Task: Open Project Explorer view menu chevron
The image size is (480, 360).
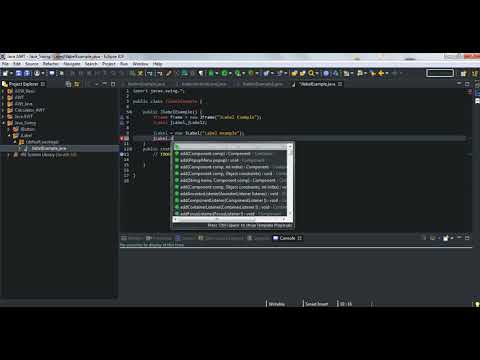Action: click(97, 84)
